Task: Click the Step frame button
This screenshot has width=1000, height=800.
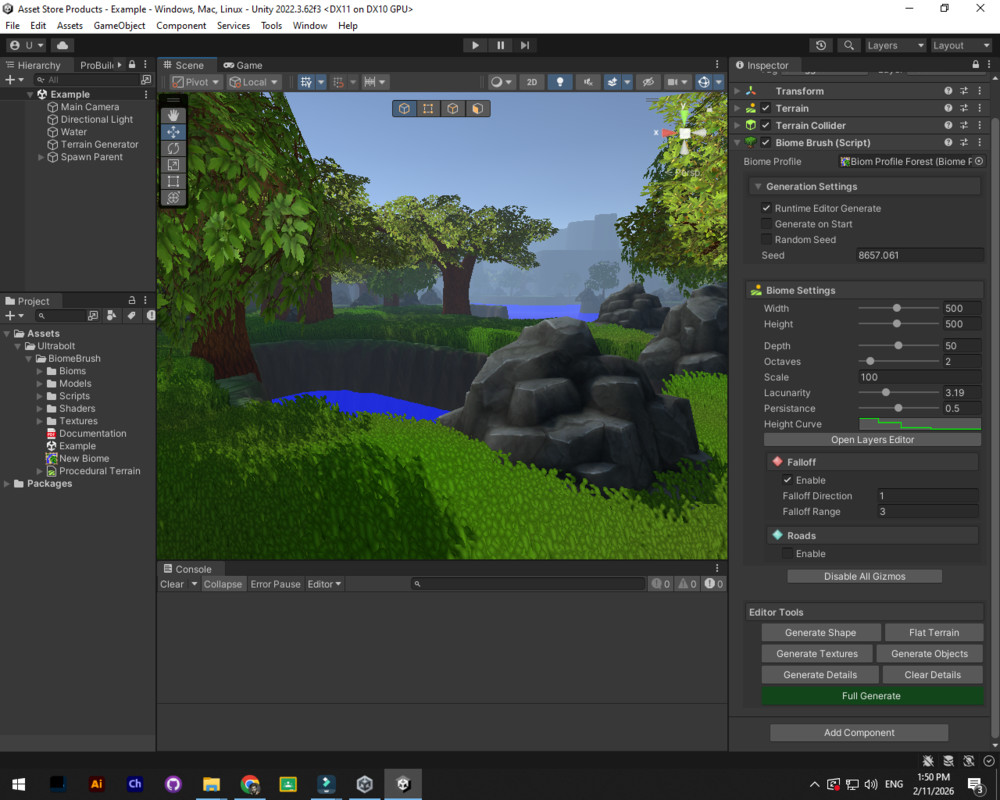Action: click(x=524, y=45)
